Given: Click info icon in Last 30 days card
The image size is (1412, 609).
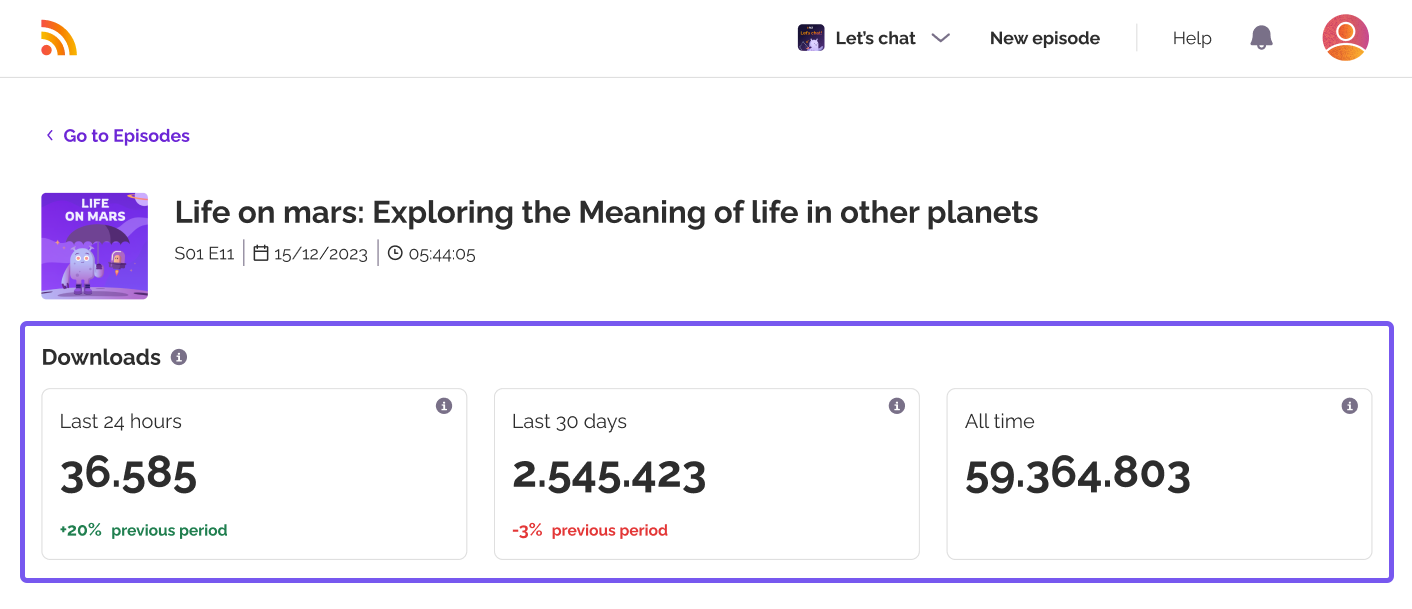Looking at the screenshot, I should point(897,406).
